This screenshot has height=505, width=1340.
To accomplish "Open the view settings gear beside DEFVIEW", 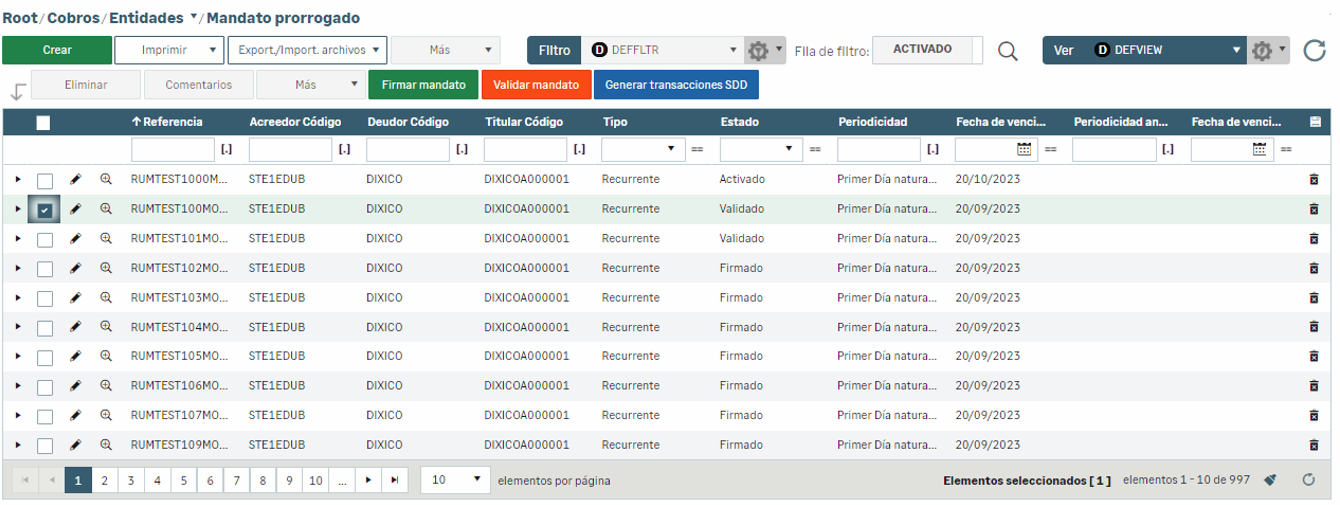I will (1262, 50).
